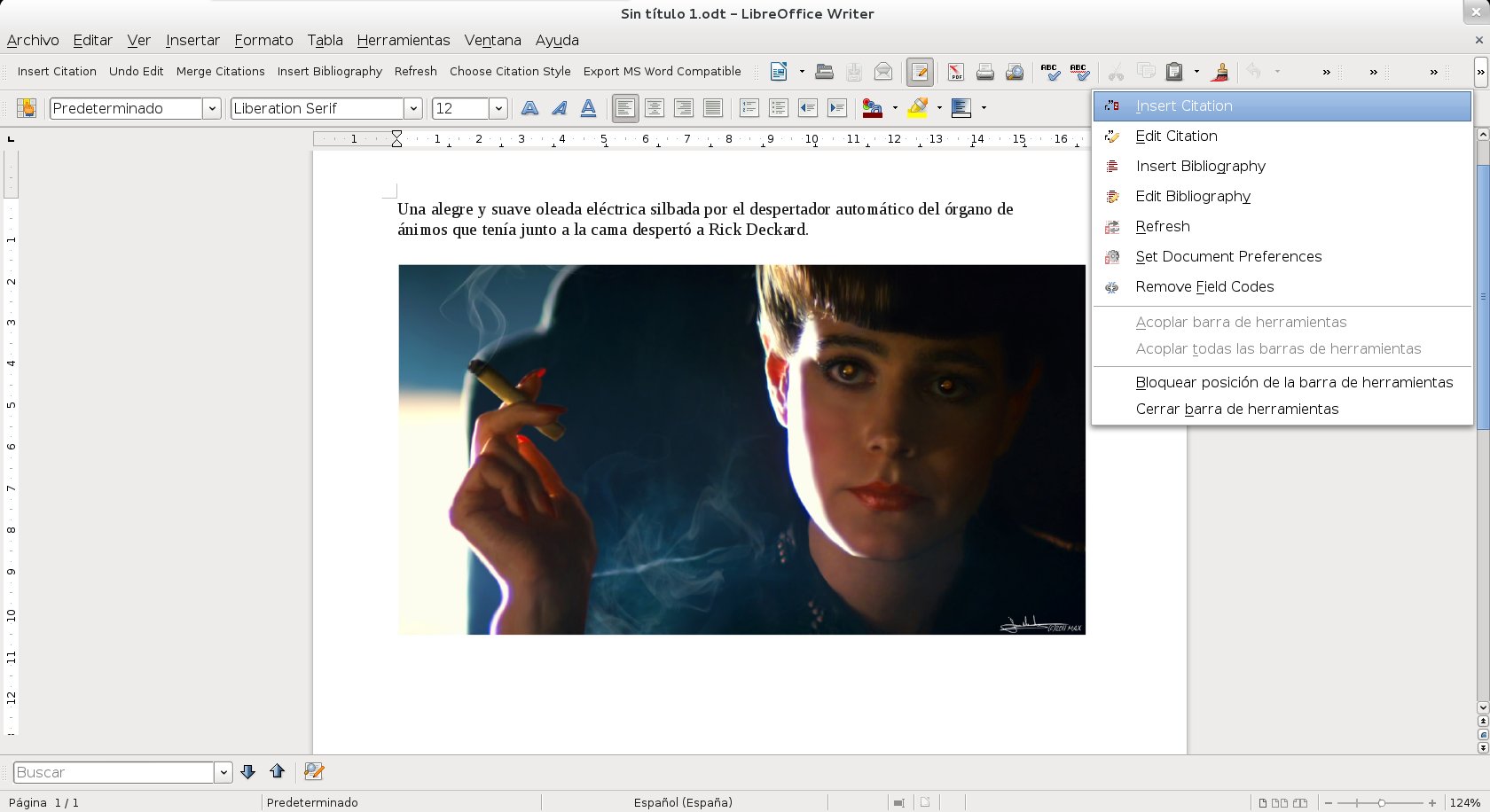Image resolution: width=1490 pixels, height=812 pixels.
Task: Choose Edit Bibliography from the popup menu
Action: [1282, 196]
